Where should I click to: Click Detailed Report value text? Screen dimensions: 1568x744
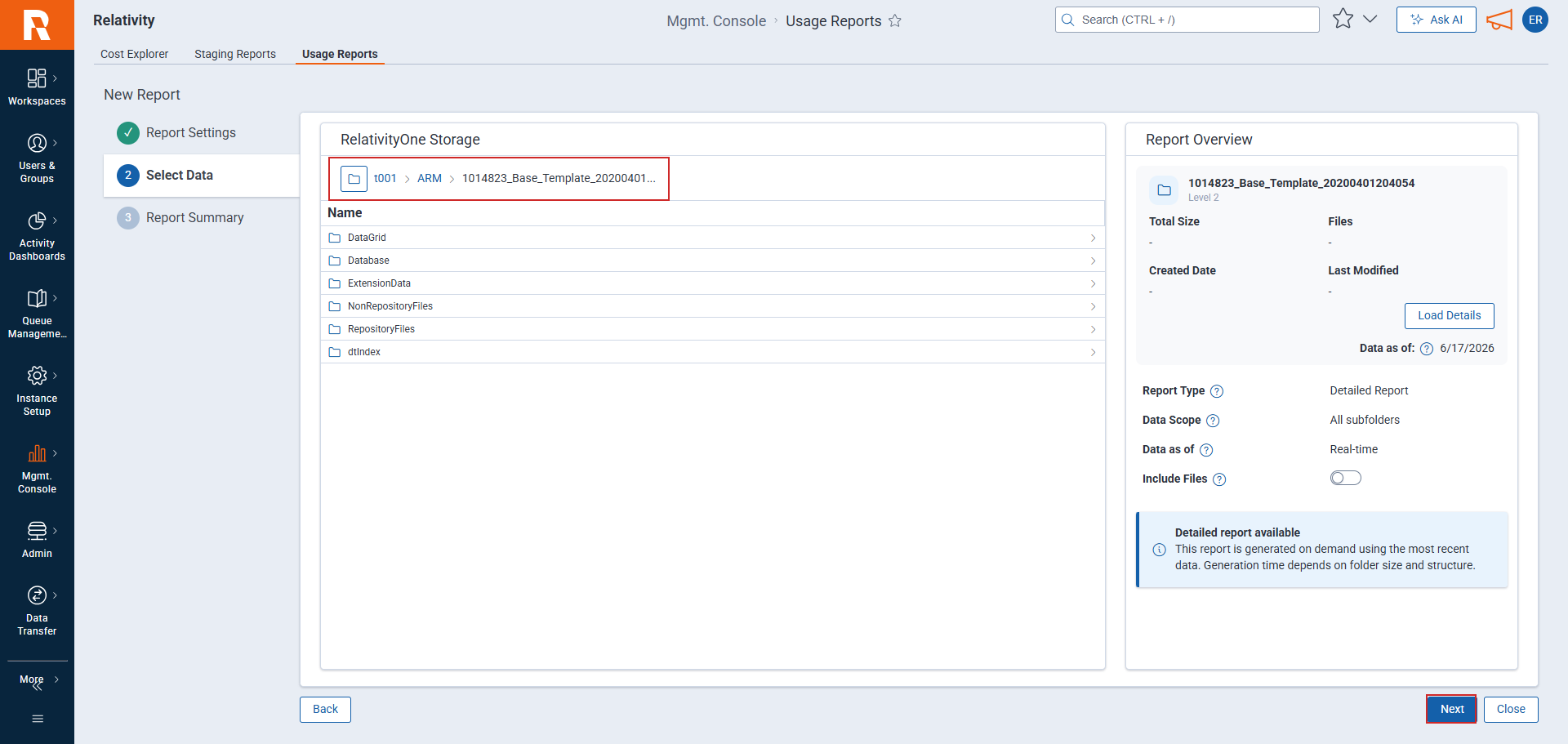1369,390
